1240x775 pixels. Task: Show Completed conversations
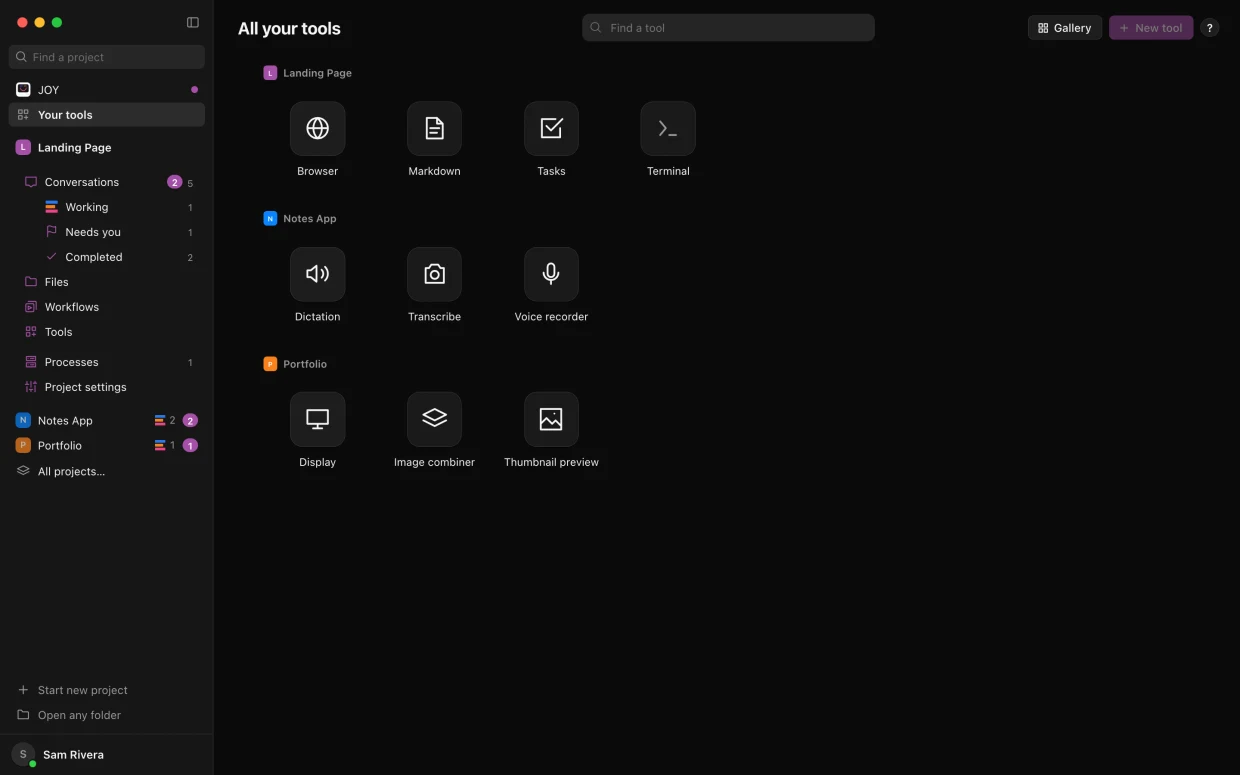pos(118,257)
